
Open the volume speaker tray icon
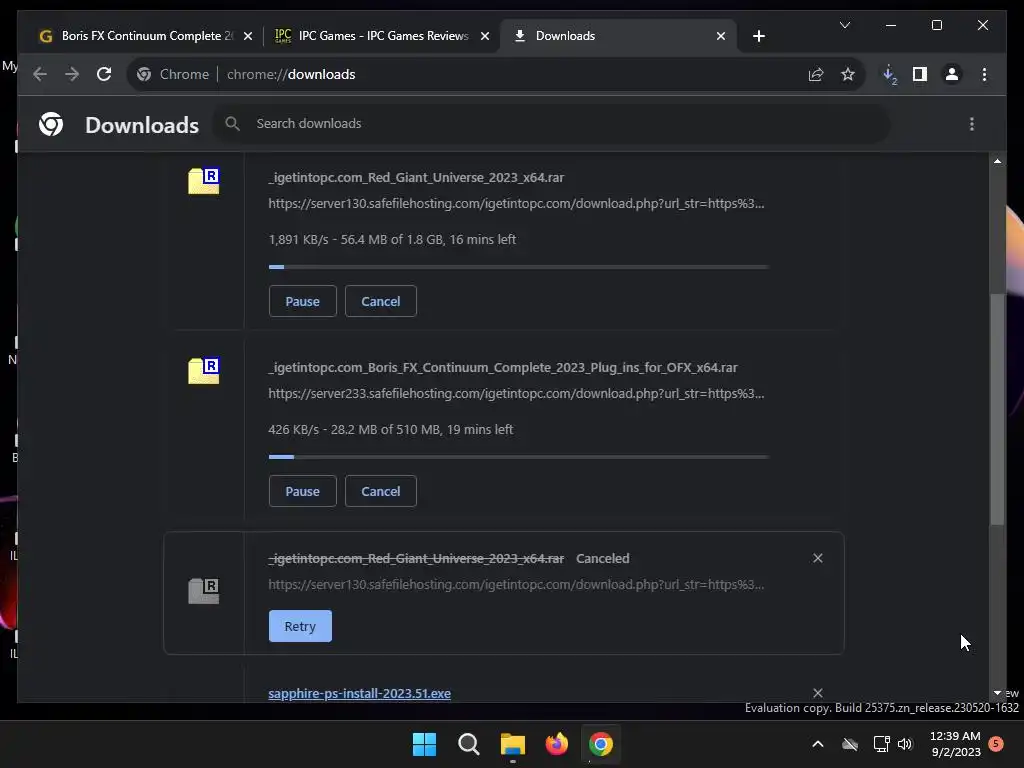click(905, 744)
